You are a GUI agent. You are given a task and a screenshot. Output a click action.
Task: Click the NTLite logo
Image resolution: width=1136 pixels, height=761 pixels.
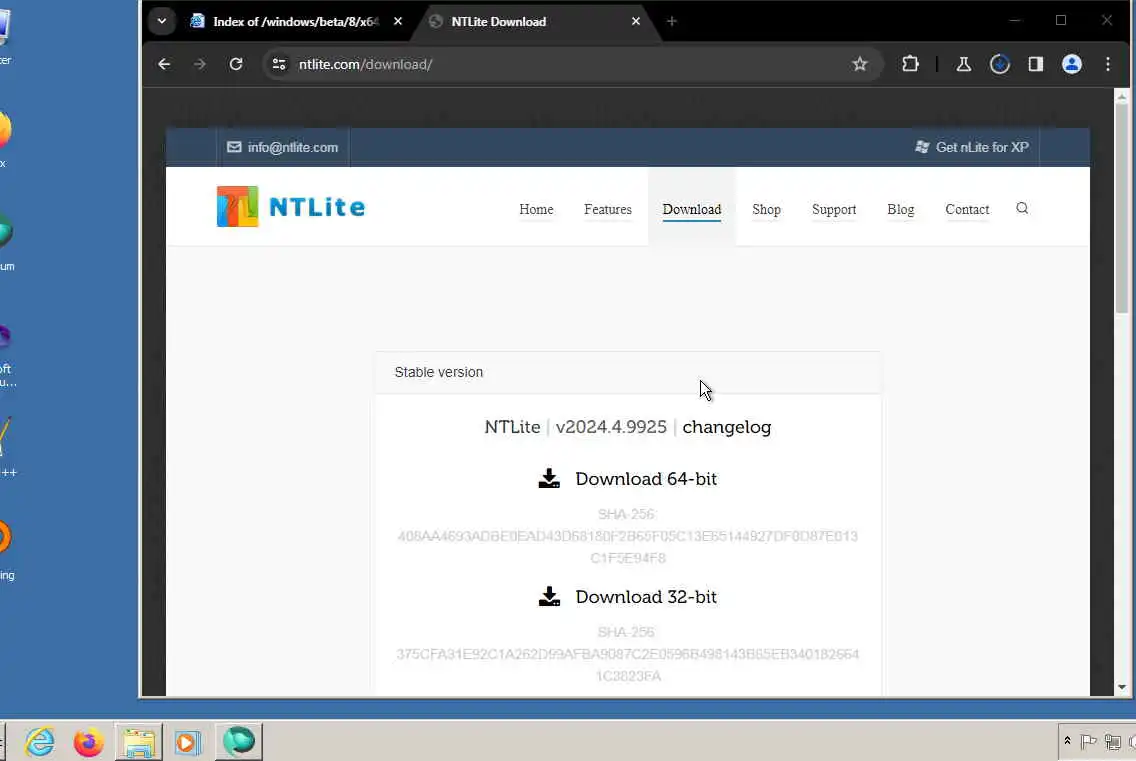(x=291, y=207)
